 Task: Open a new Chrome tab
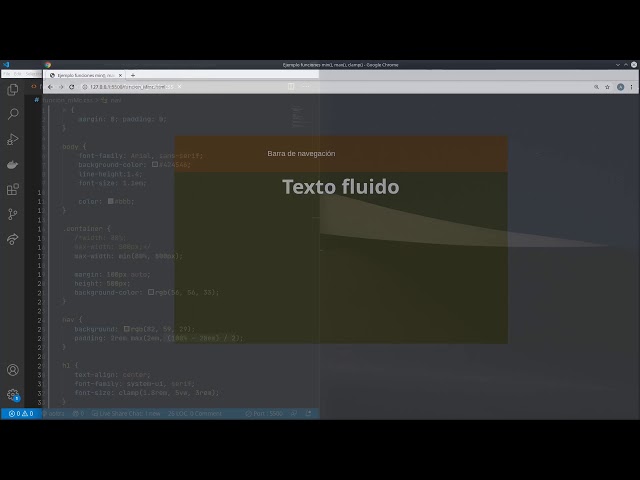tap(133, 75)
